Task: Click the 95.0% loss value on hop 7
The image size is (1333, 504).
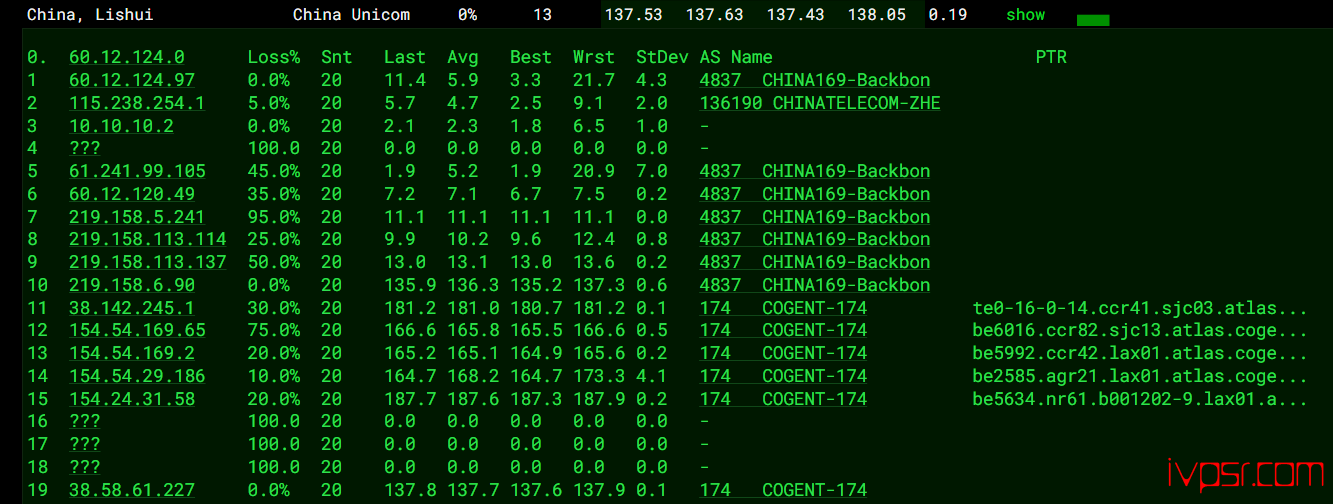Action: point(274,217)
